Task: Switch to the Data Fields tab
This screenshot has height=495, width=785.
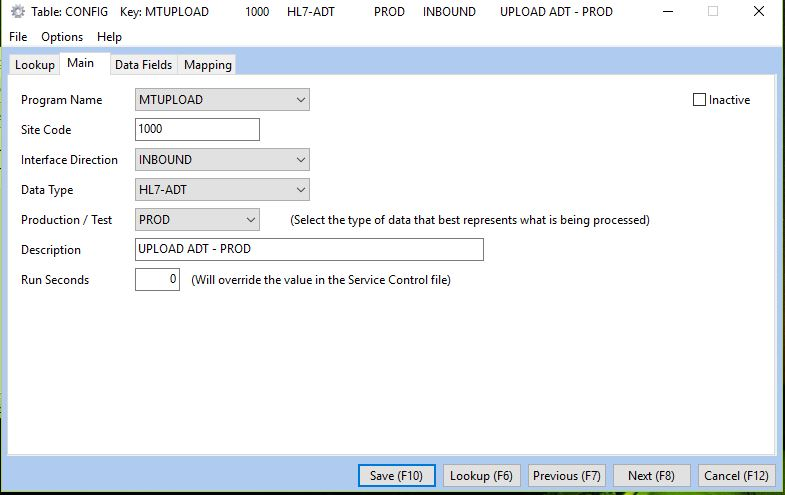Action: tap(143, 65)
